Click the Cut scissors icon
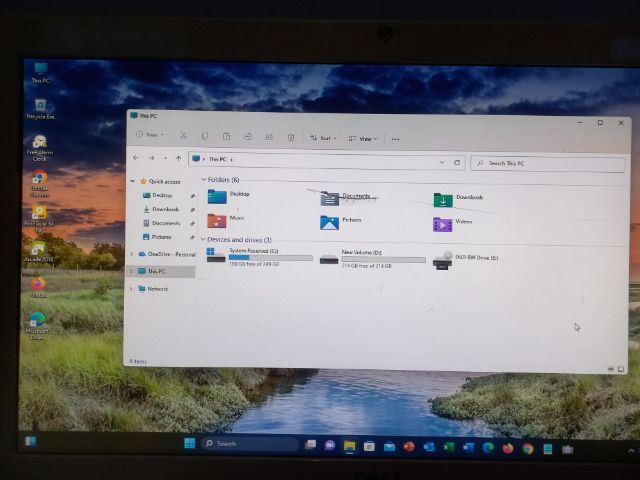This screenshot has width=640, height=480. click(x=183, y=136)
